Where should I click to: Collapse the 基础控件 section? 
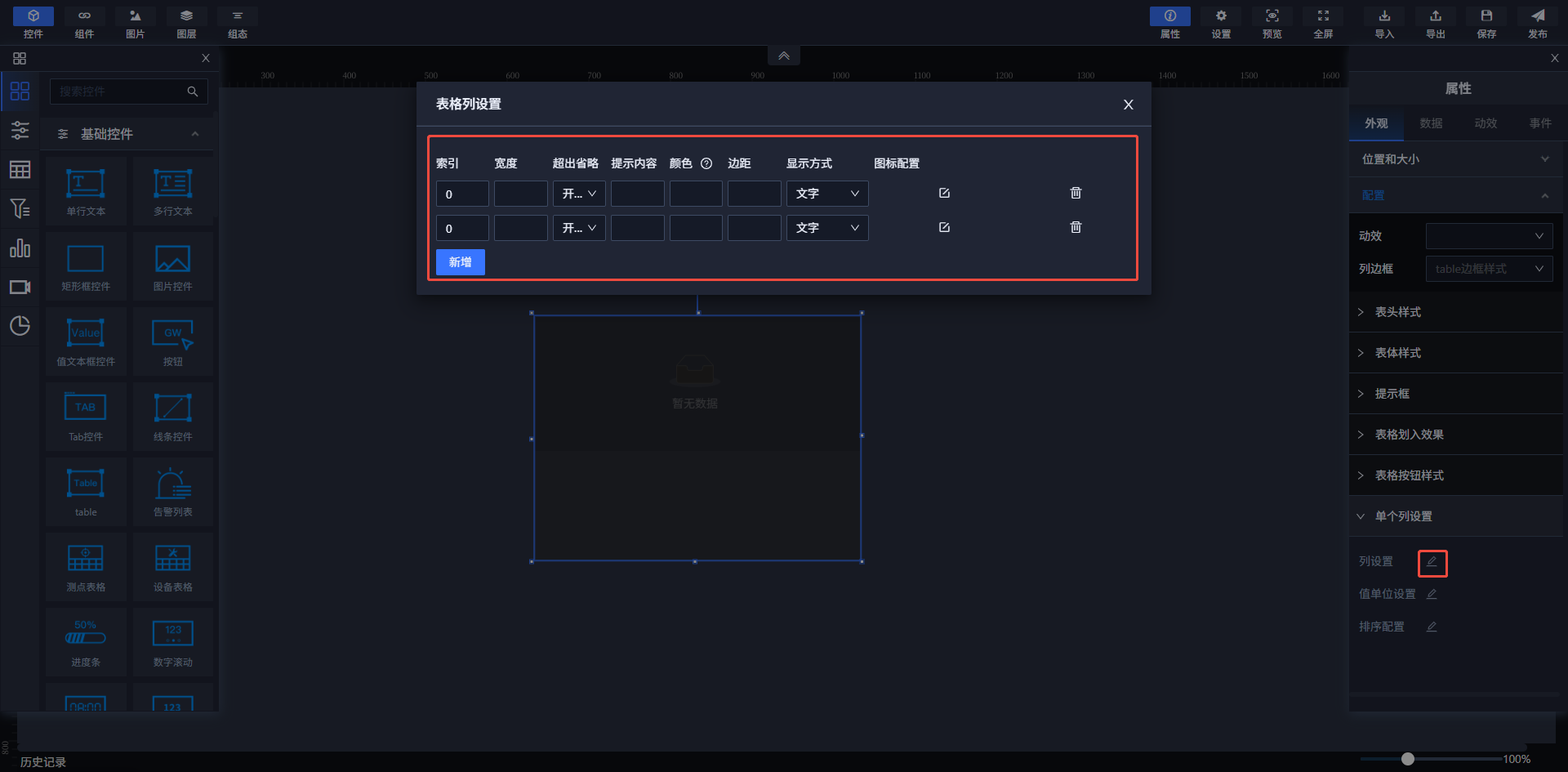coord(195,134)
